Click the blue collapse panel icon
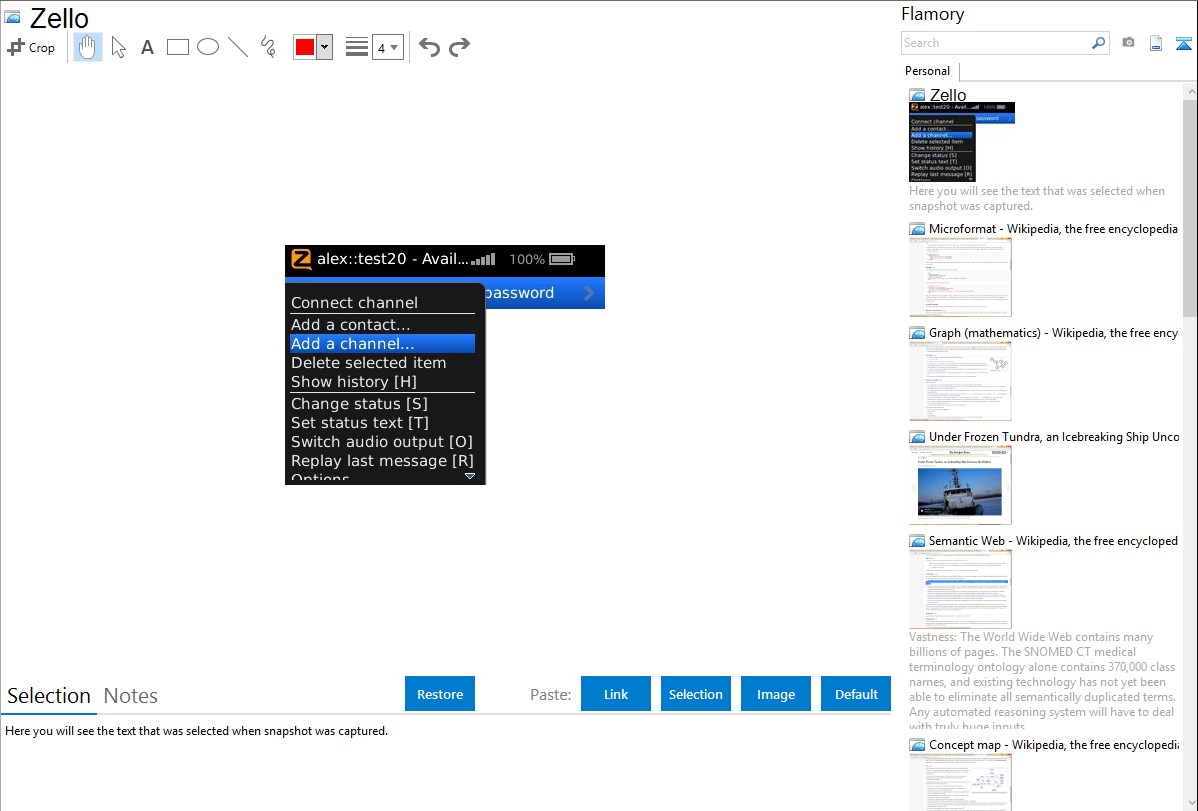 point(1183,43)
